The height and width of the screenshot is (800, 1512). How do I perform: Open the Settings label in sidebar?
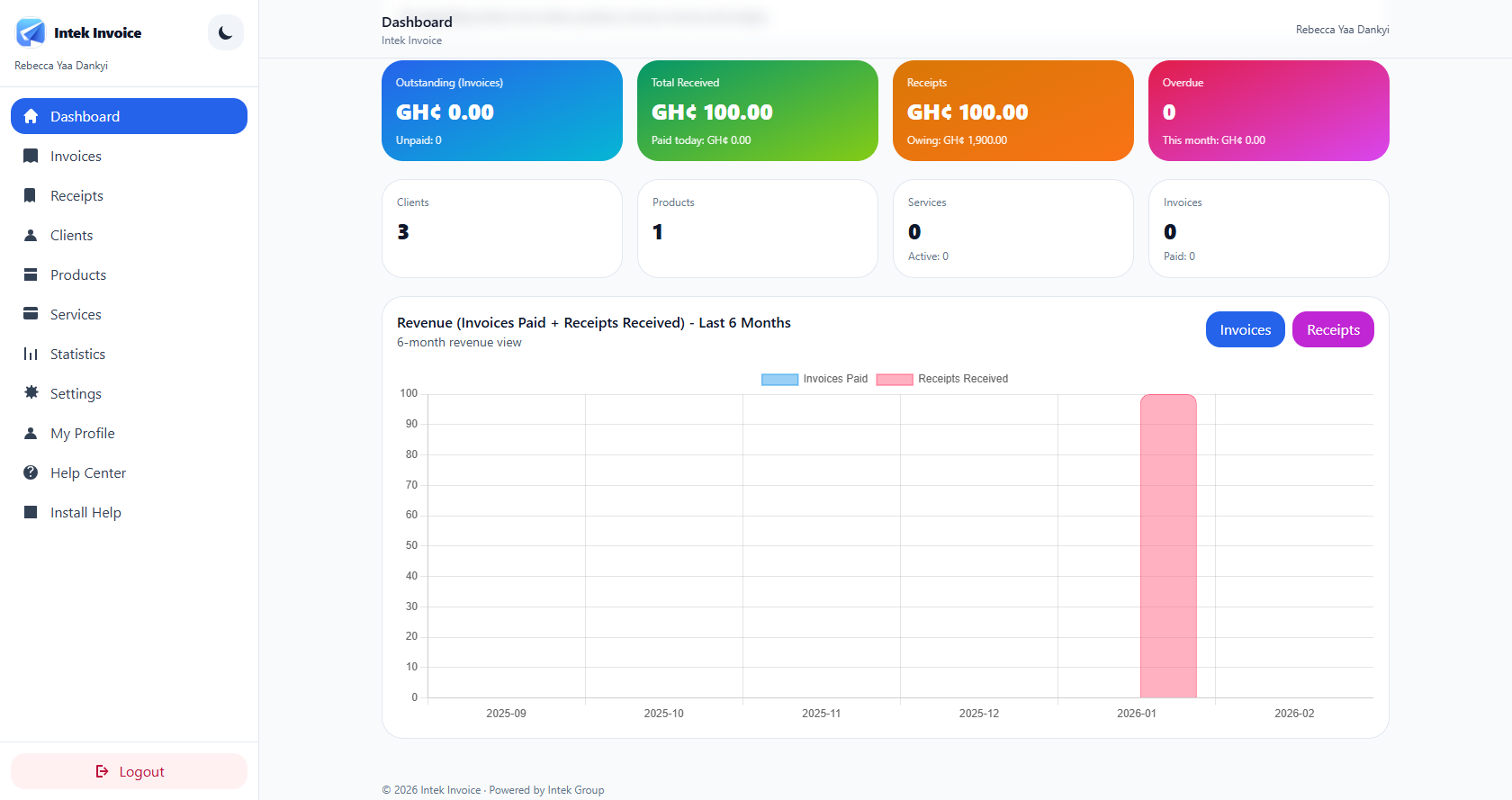76,393
